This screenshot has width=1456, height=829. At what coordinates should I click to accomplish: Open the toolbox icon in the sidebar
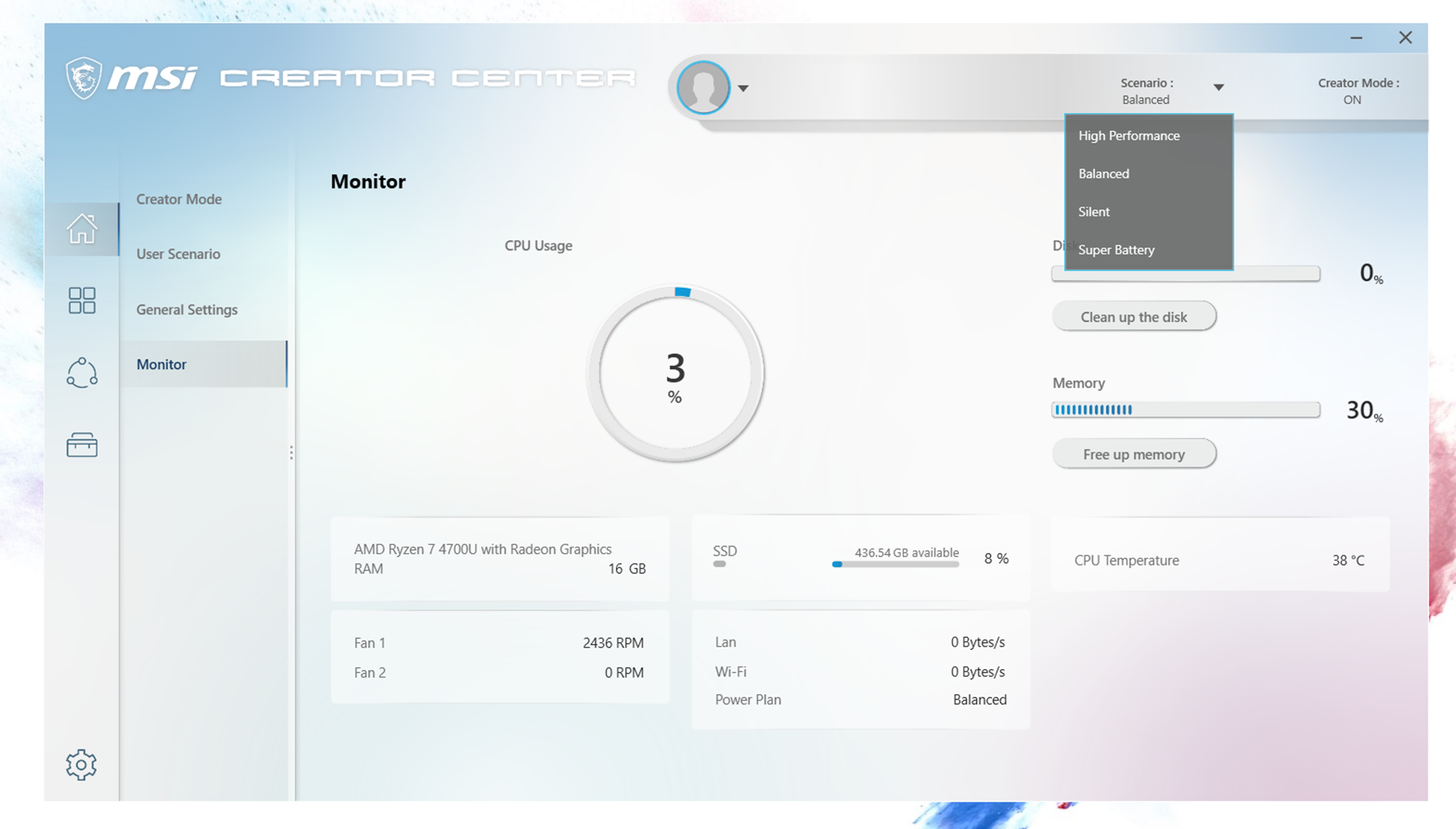click(82, 444)
